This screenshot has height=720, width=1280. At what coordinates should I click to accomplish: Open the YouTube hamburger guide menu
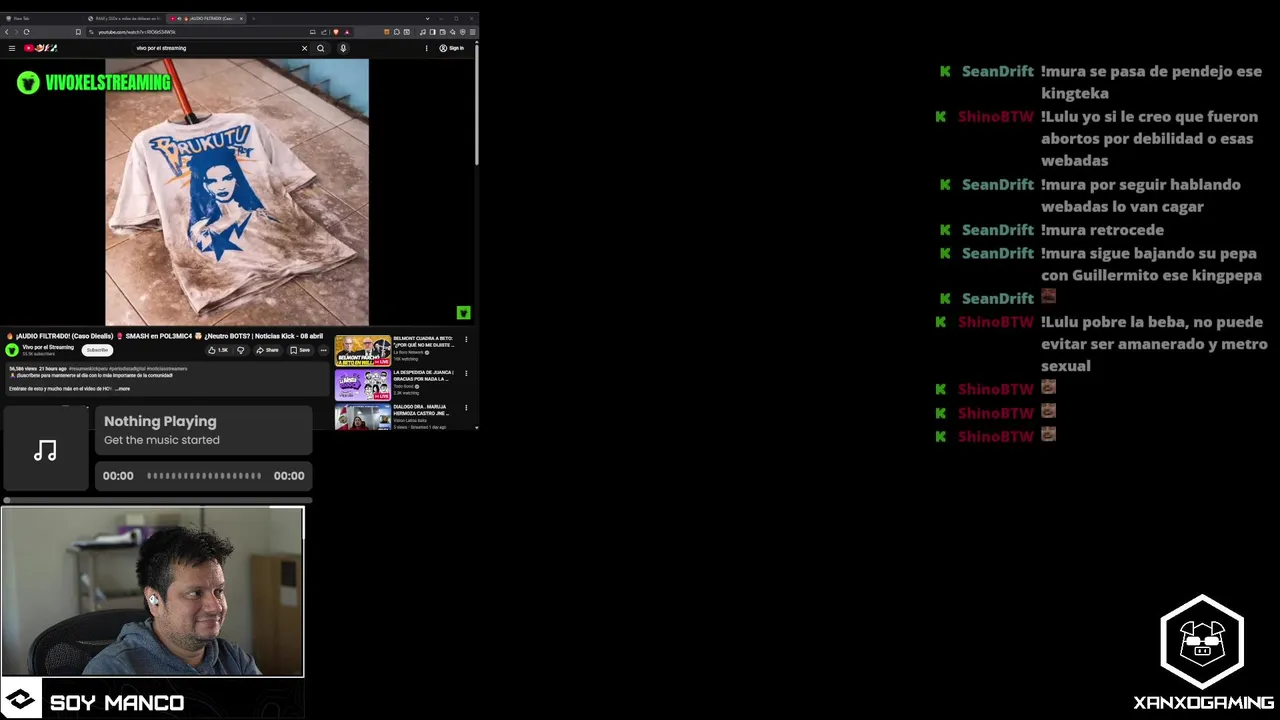point(12,48)
